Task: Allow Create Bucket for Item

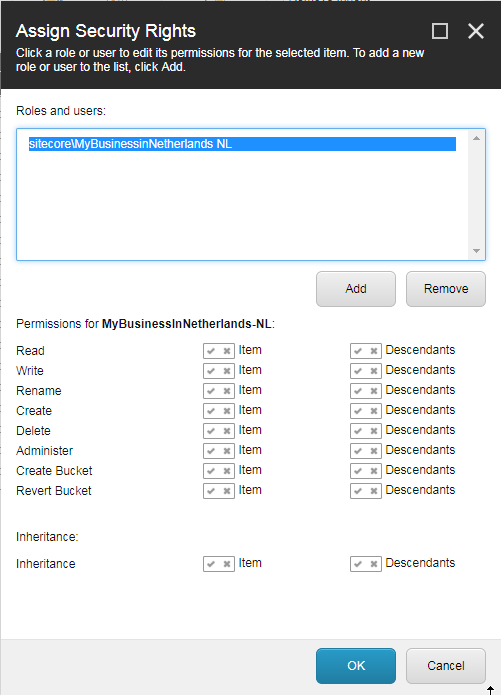Action: (x=211, y=471)
